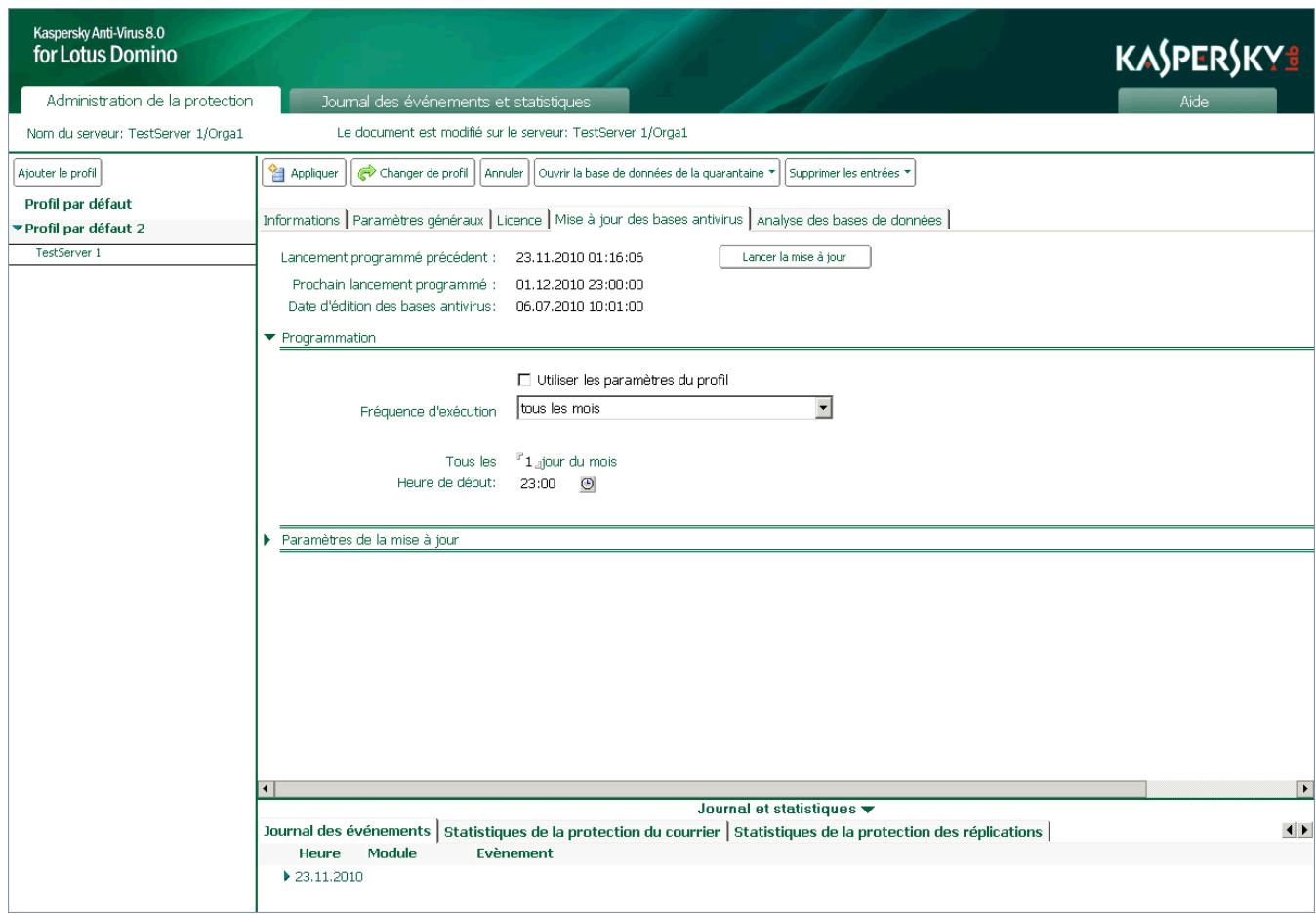Click the clock icon beside start time
Image resolution: width=1316 pixels, height=915 pixels.
pyautogui.click(x=587, y=483)
